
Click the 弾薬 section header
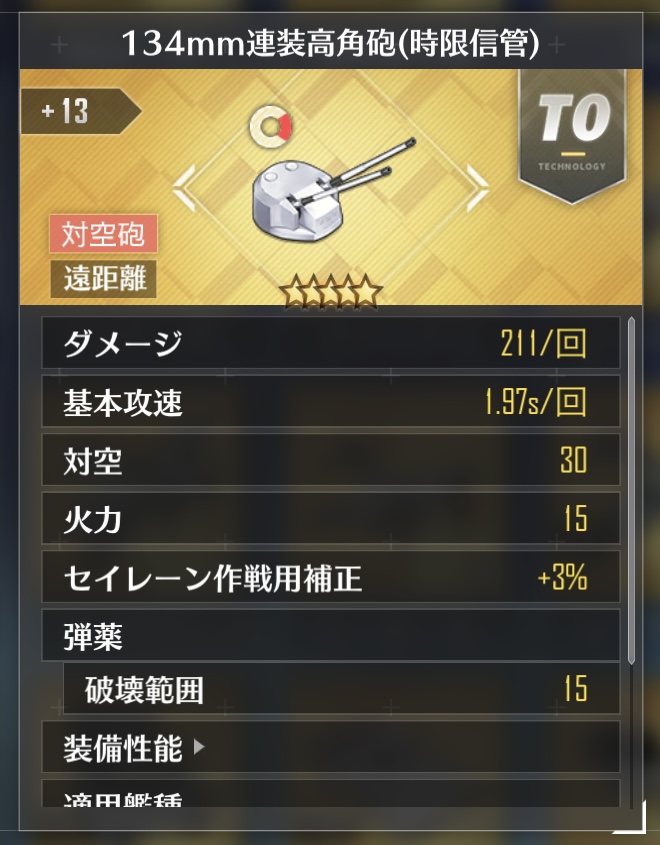pyautogui.click(x=331, y=636)
